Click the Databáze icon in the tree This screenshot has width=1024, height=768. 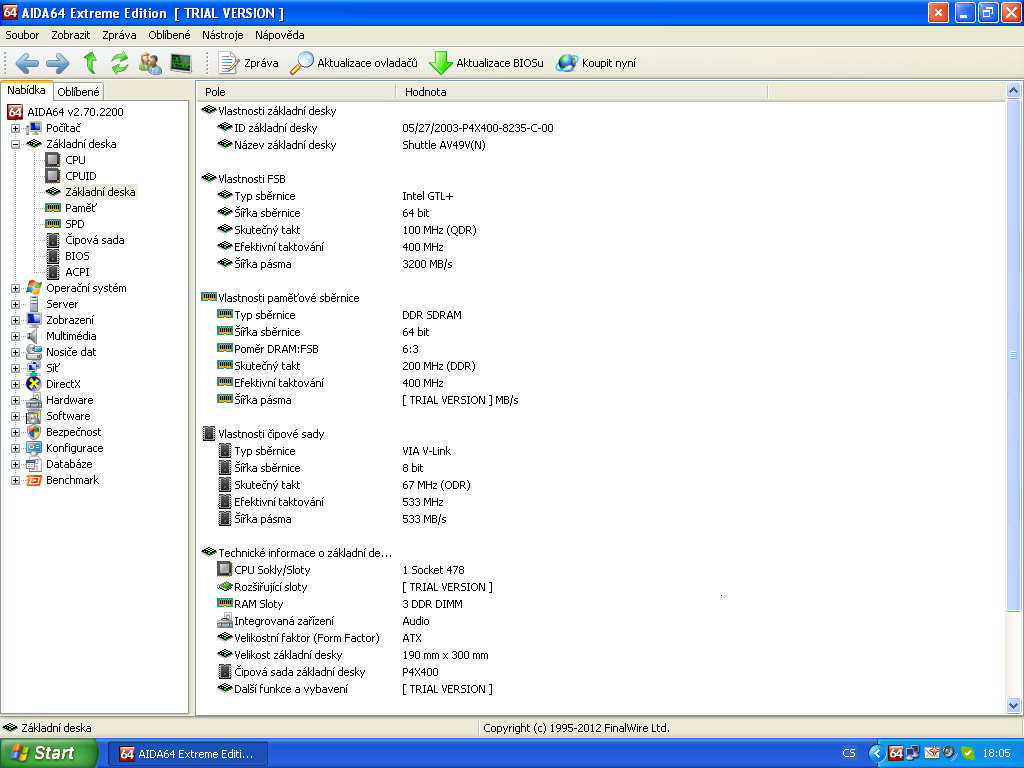pos(34,464)
